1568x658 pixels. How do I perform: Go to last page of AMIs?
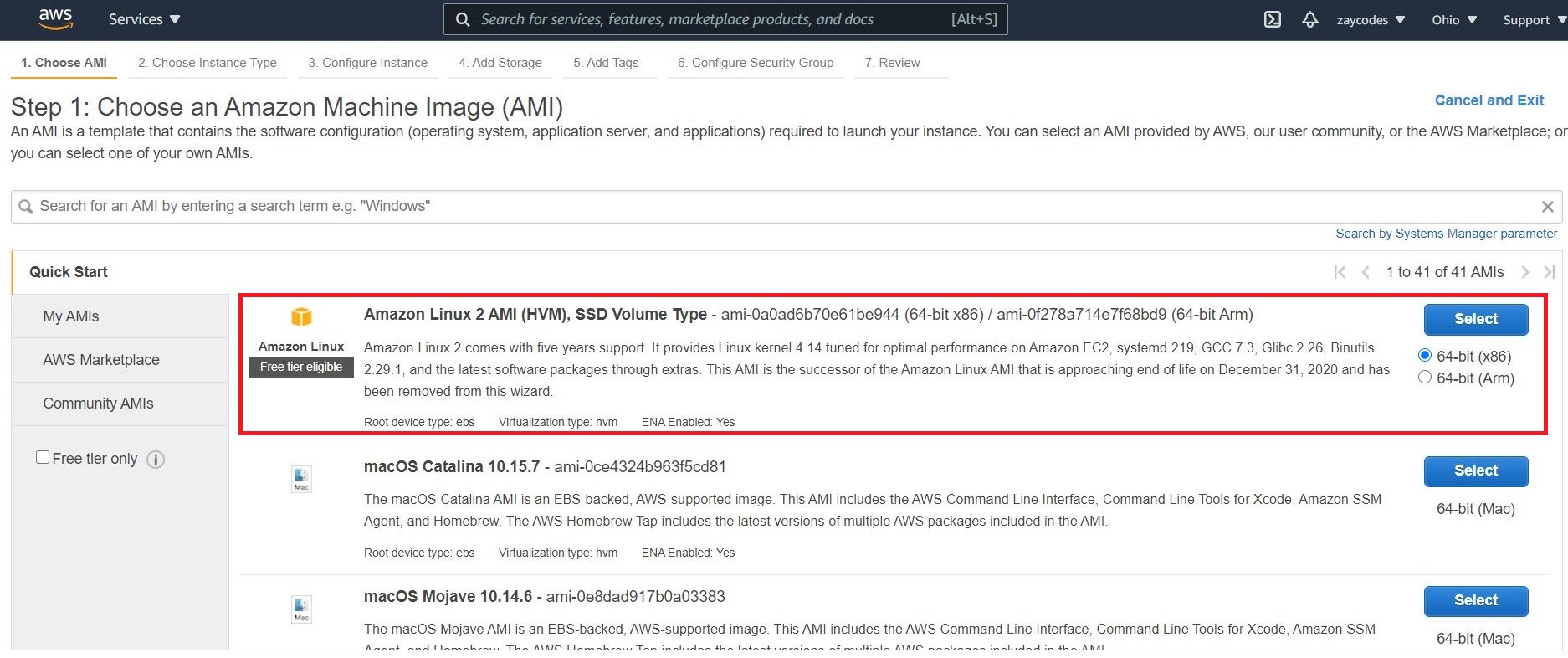pyautogui.click(x=1549, y=272)
